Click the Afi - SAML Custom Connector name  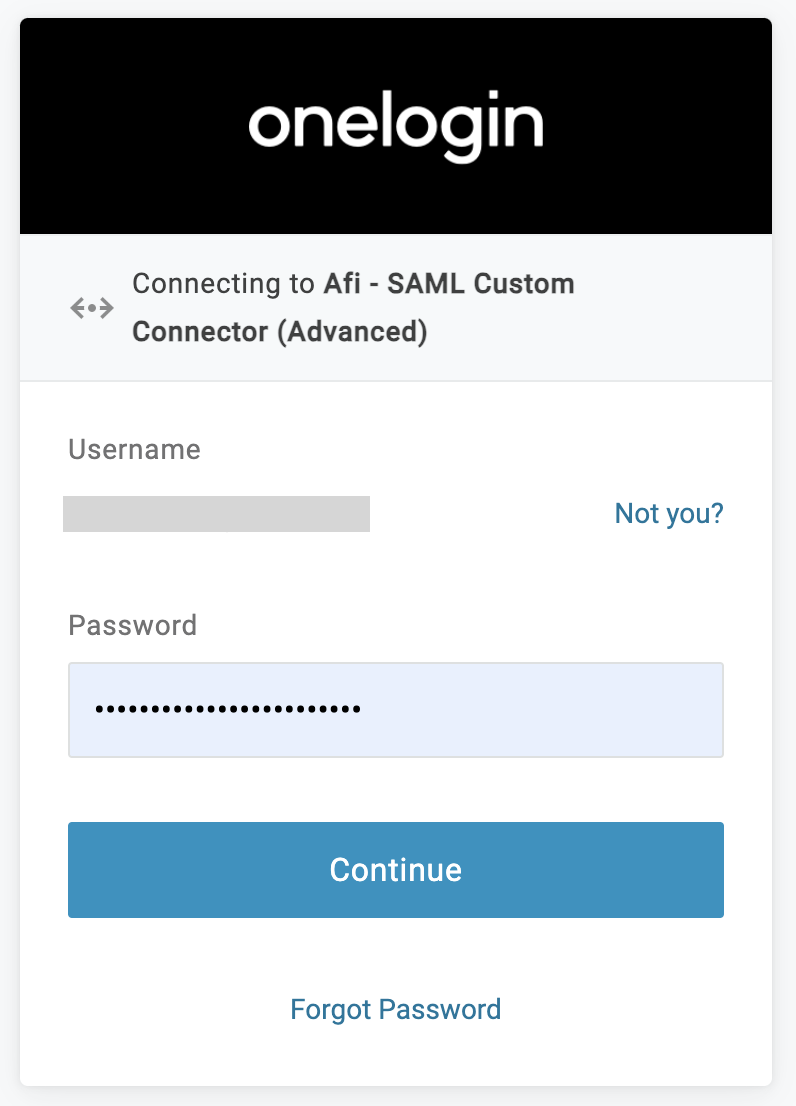448,285
